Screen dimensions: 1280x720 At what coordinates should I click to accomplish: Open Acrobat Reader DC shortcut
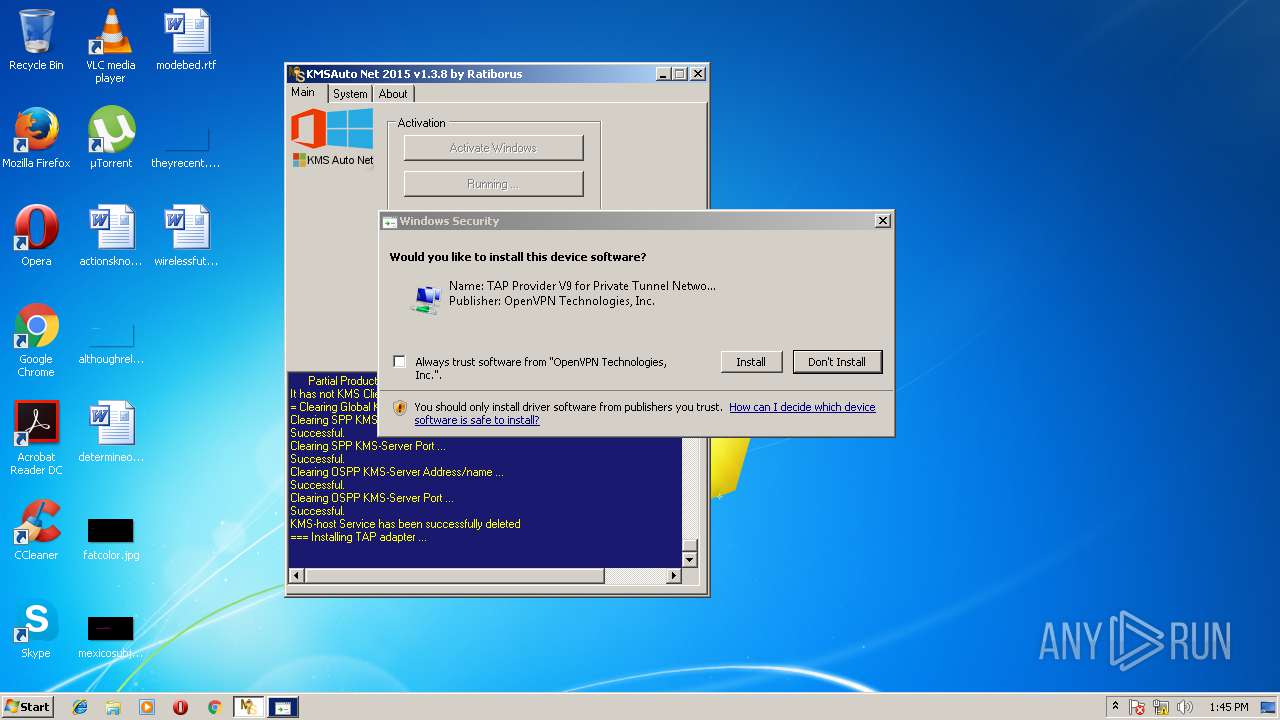[36, 438]
